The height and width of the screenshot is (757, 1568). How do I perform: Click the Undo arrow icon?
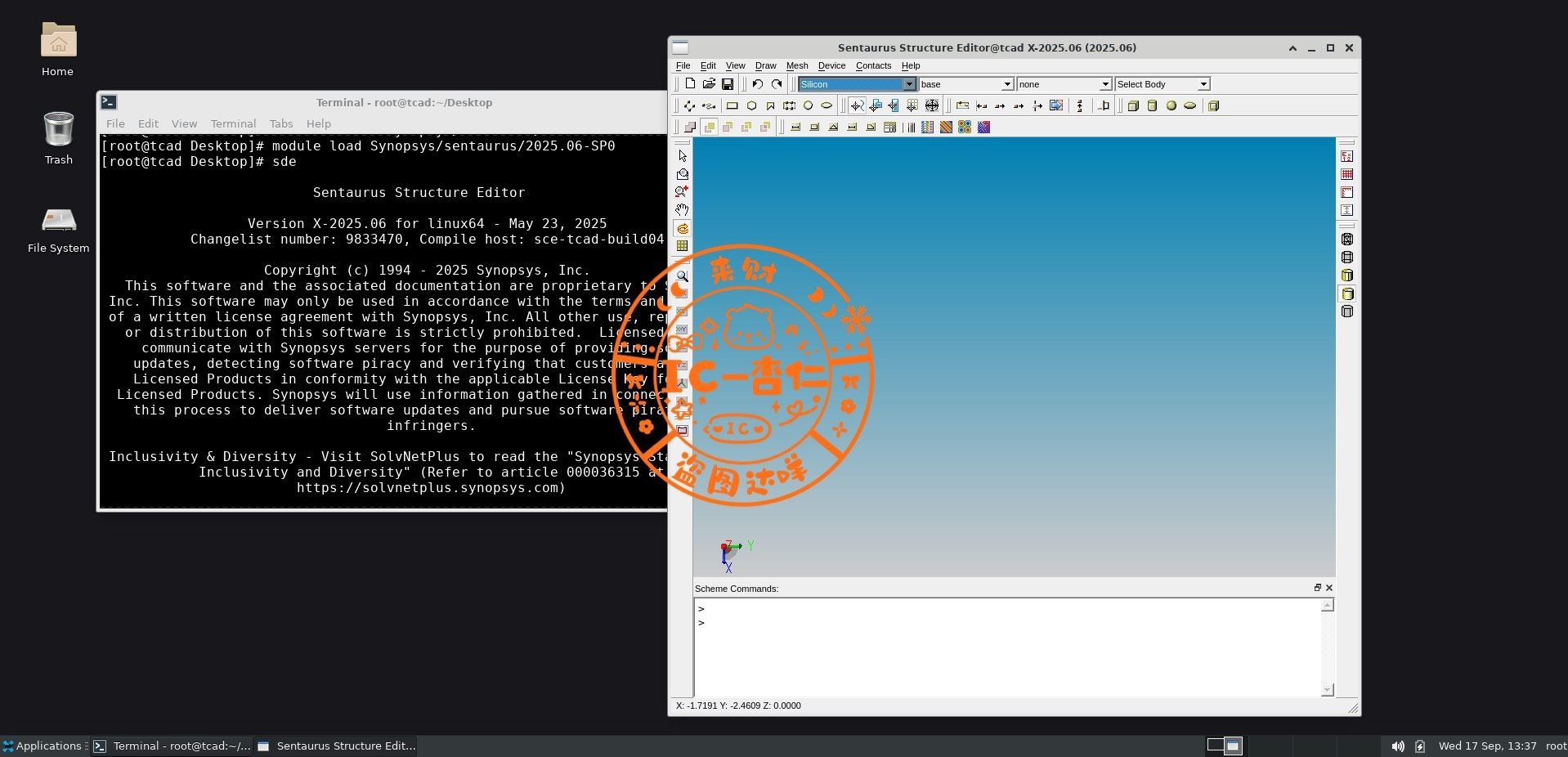pyautogui.click(x=758, y=84)
